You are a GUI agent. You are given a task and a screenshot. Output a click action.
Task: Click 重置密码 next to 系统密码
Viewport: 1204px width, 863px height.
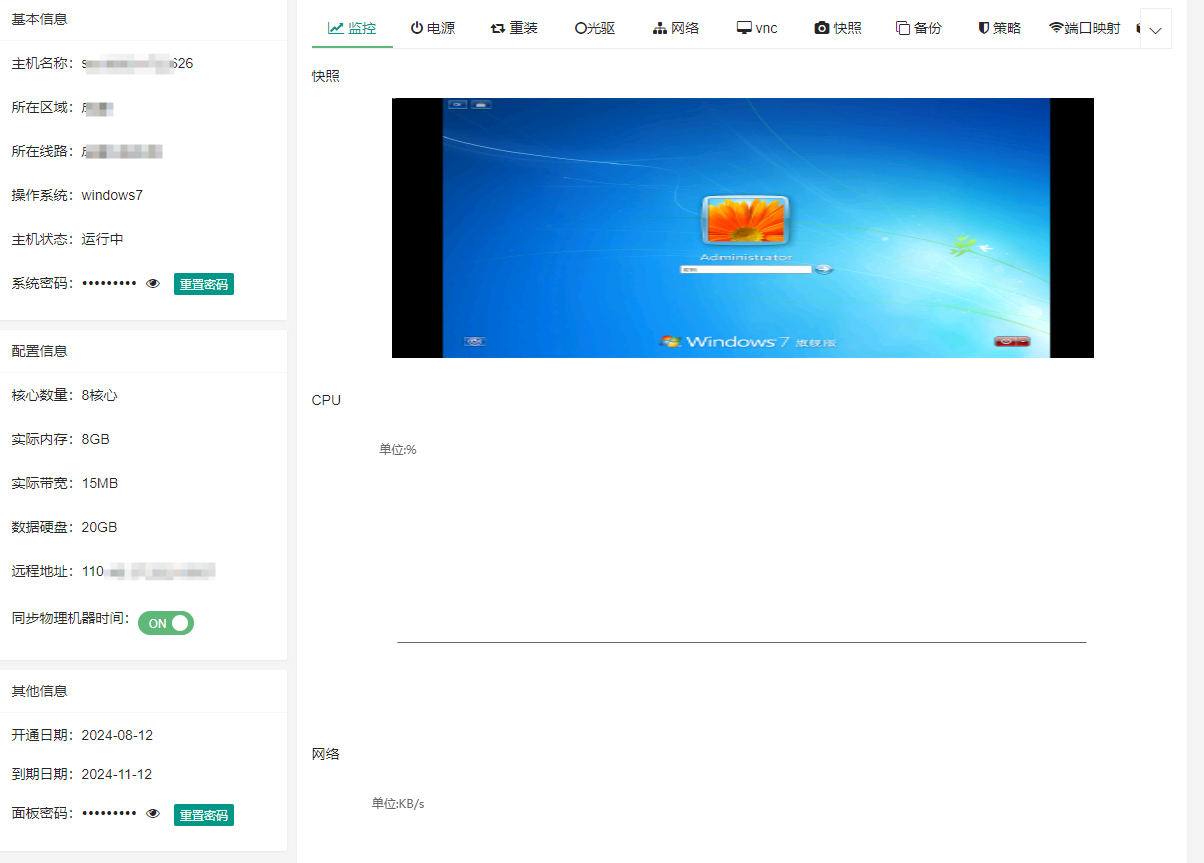204,284
